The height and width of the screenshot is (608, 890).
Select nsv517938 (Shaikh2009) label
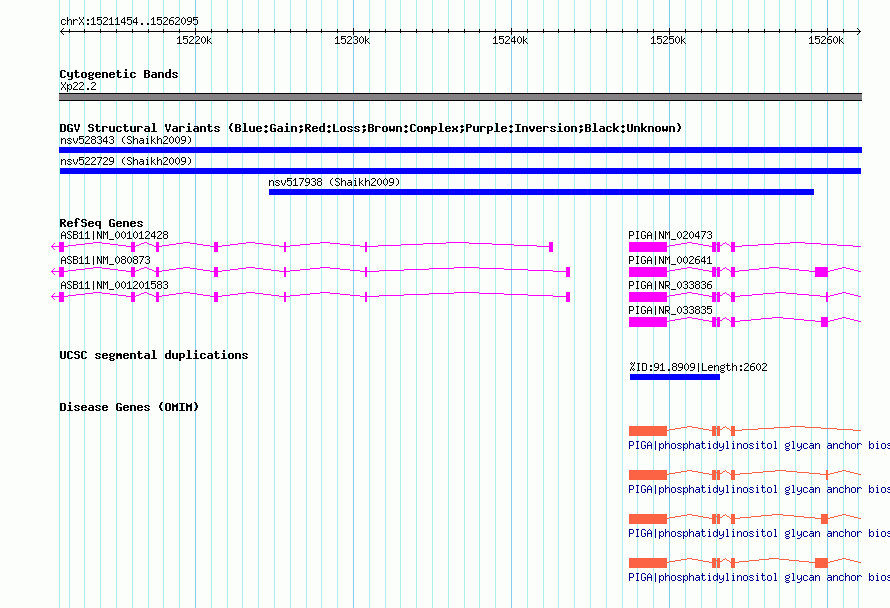334,182
